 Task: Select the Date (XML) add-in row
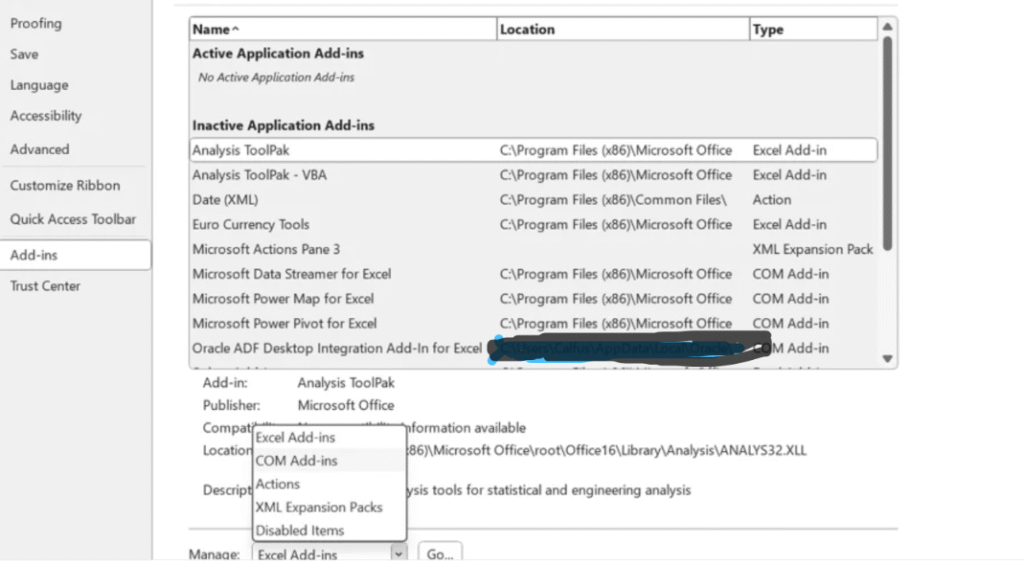point(534,200)
